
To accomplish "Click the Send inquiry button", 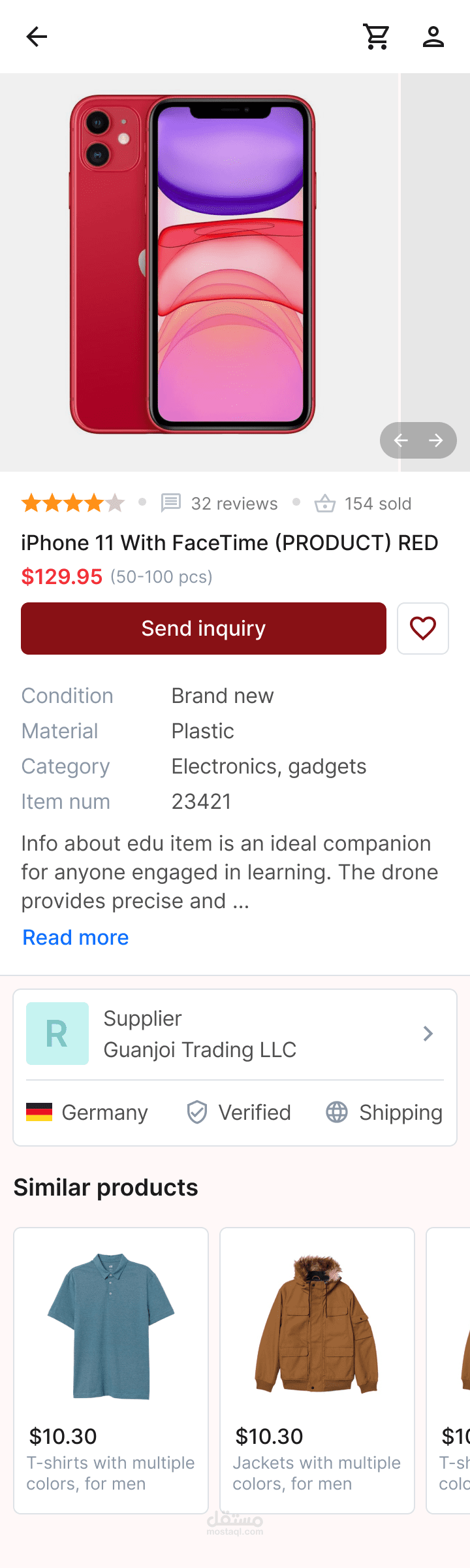I will (x=204, y=629).
